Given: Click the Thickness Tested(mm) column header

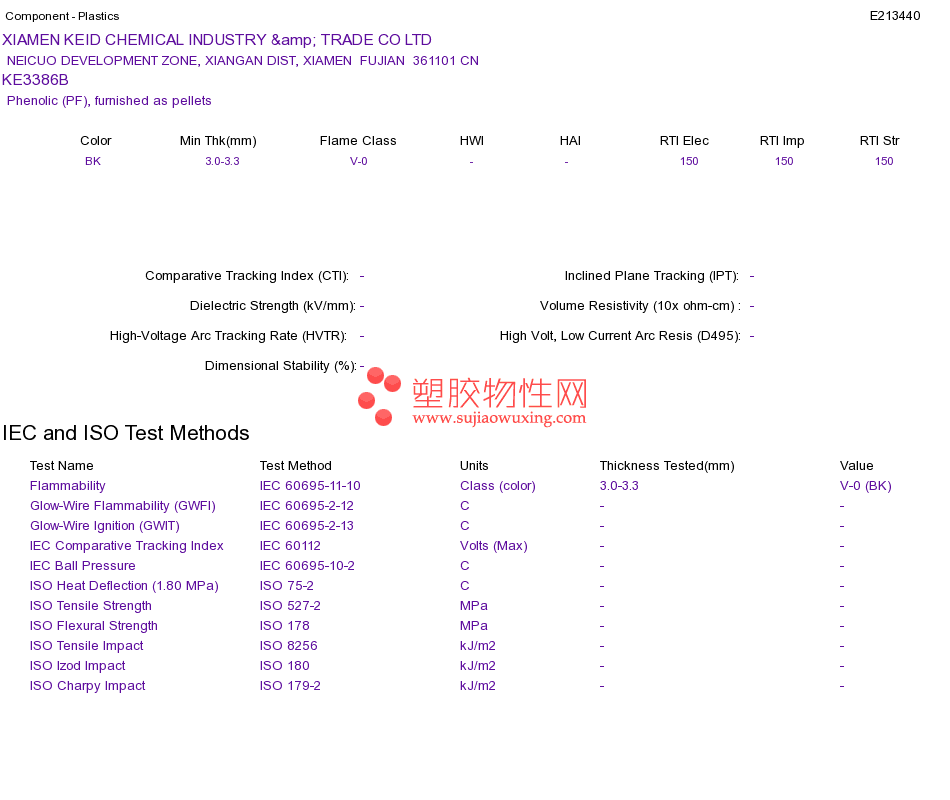Looking at the screenshot, I should [667, 465].
